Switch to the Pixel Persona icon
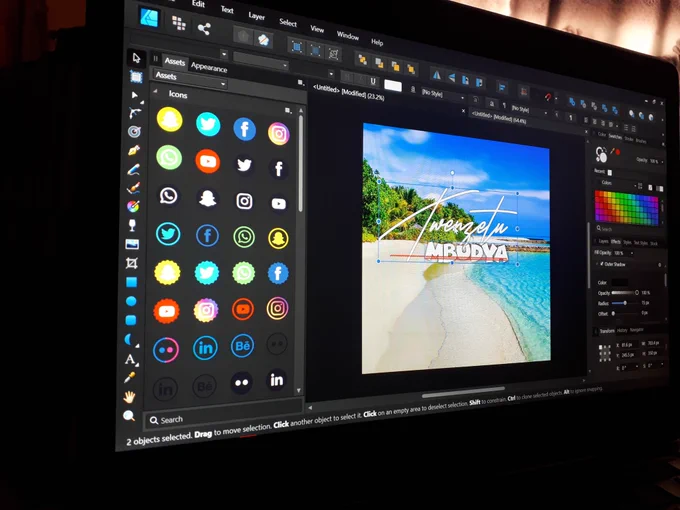The height and width of the screenshot is (510, 680). [179, 23]
